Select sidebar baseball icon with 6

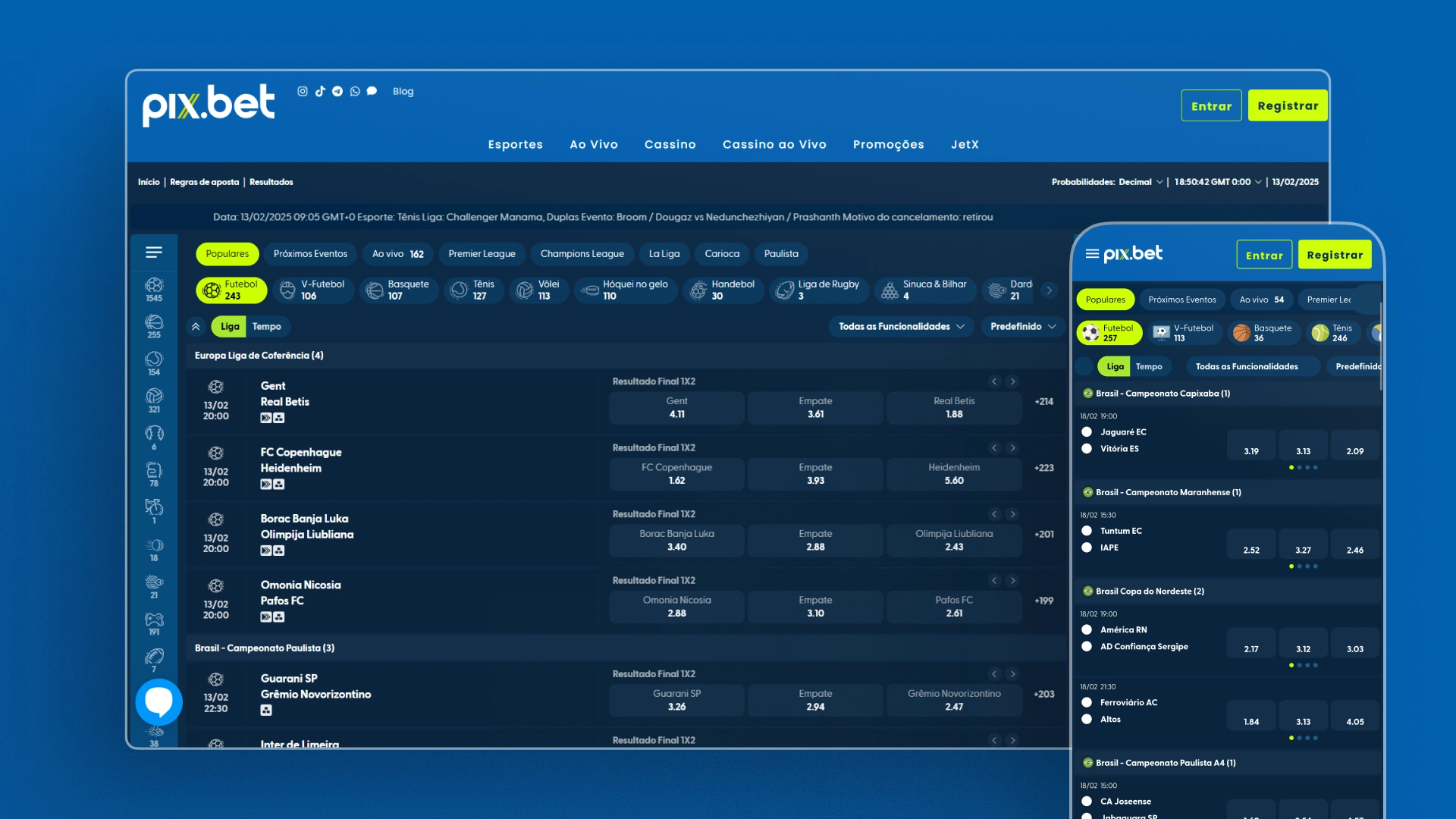[154, 438]
